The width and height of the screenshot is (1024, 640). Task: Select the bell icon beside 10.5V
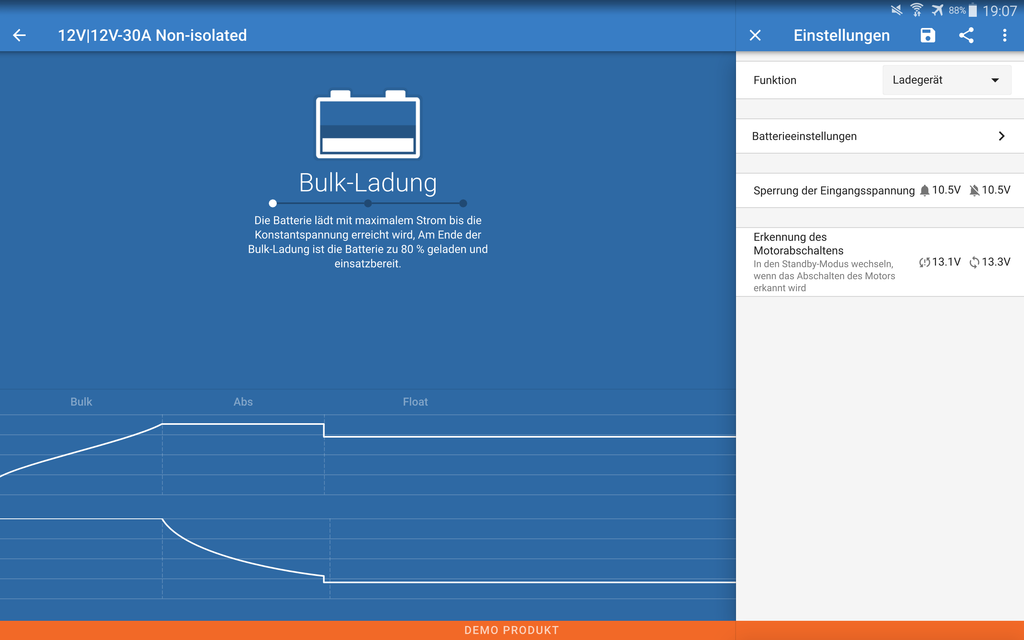click(x=924, y=191)
